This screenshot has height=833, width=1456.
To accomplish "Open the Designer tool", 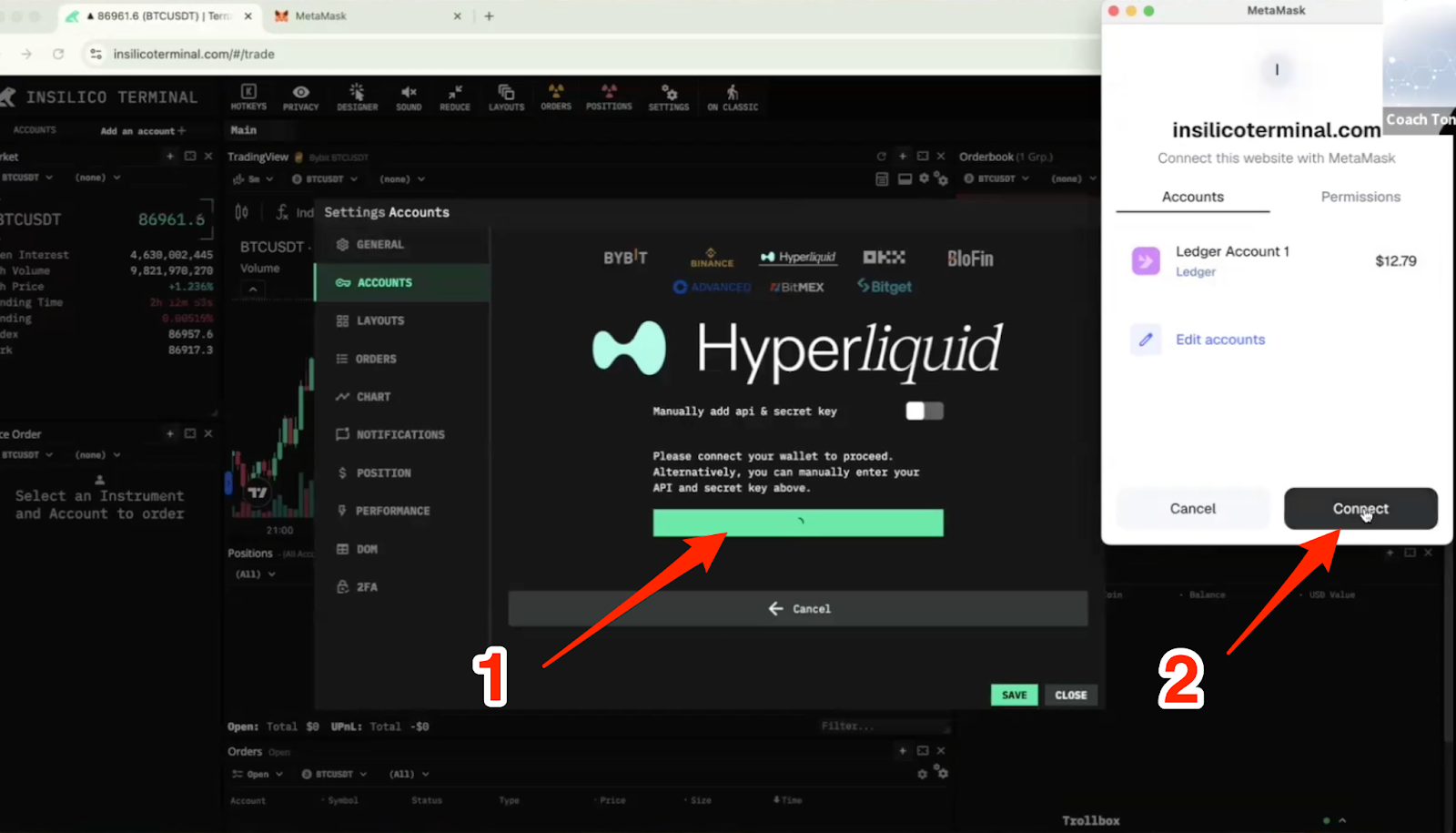I will click(357, 97).
